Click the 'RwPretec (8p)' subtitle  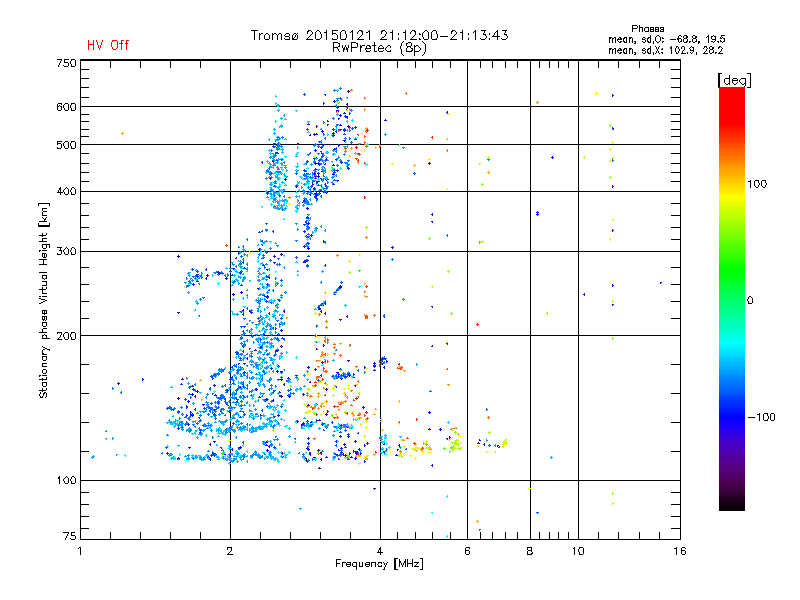point(379,48)
